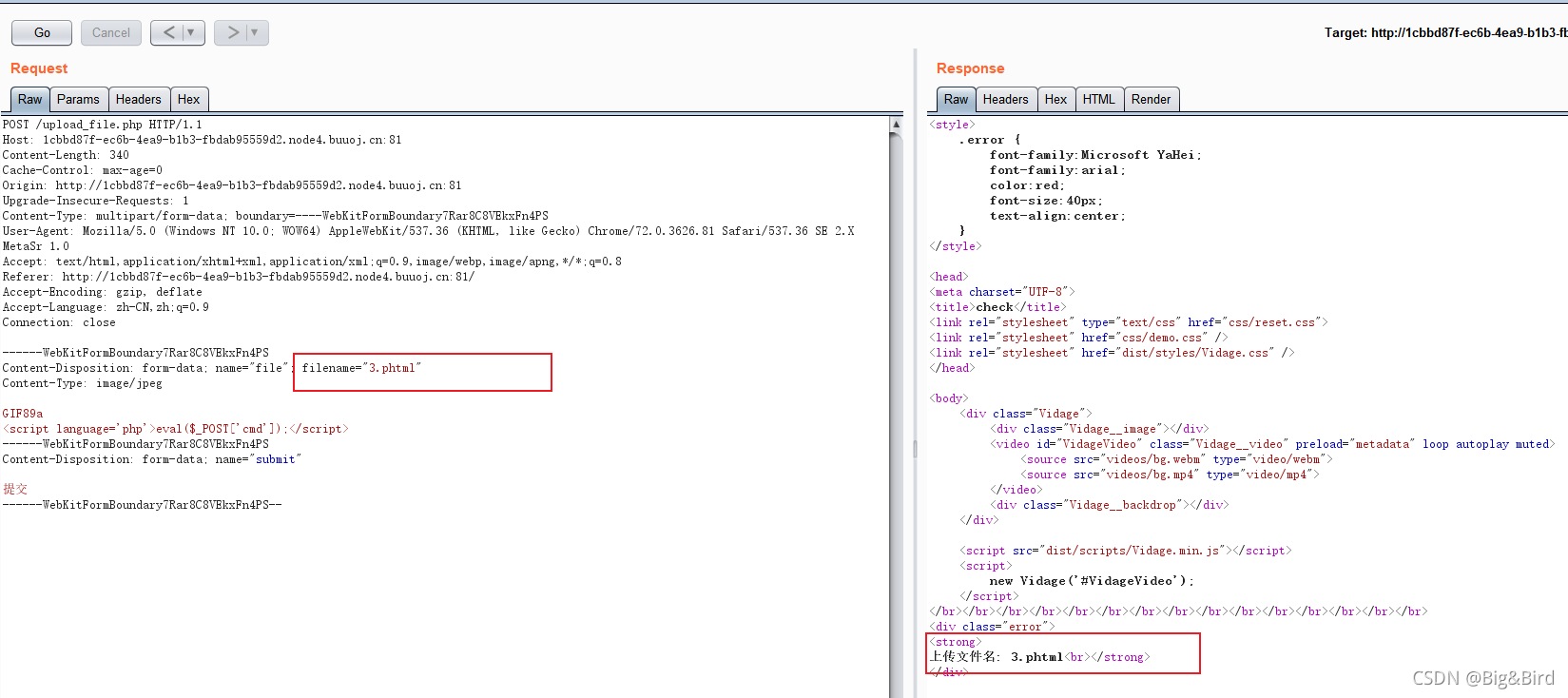This screenshot has width=1568, height=698.
Task: Click the meta charset="UTF-8" line
Action: (x=1002, y=292)
